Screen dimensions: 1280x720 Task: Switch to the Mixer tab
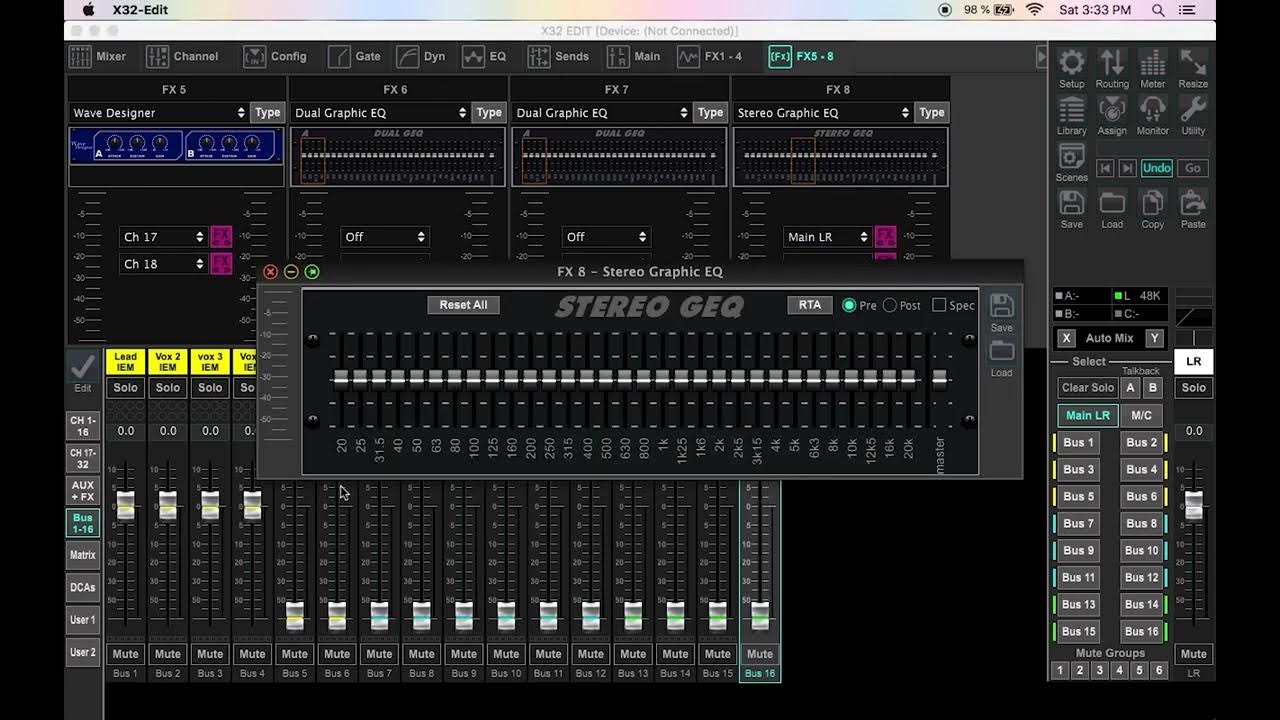pos(99,56)
